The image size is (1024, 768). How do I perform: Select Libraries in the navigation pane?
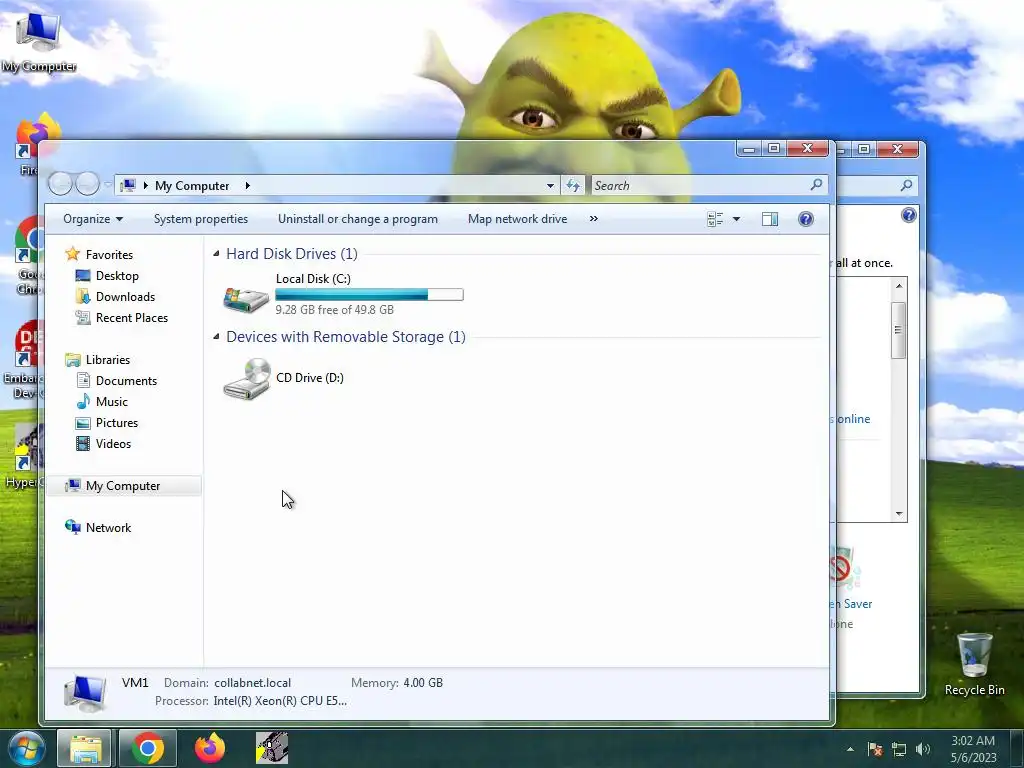[108, 360]
